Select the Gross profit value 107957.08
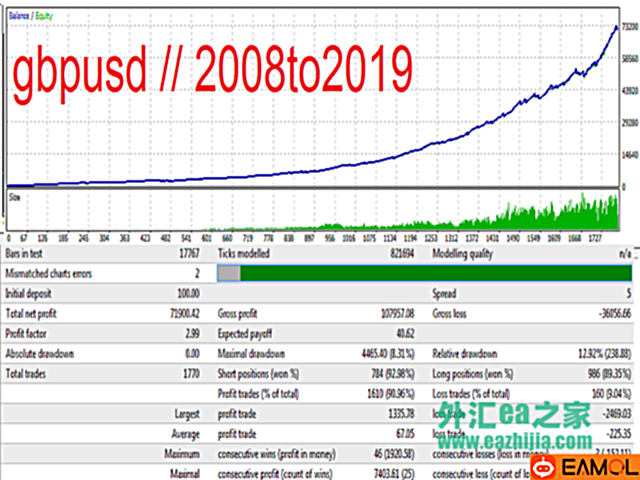This screenshot has width=640, height=480. point(390,314)
